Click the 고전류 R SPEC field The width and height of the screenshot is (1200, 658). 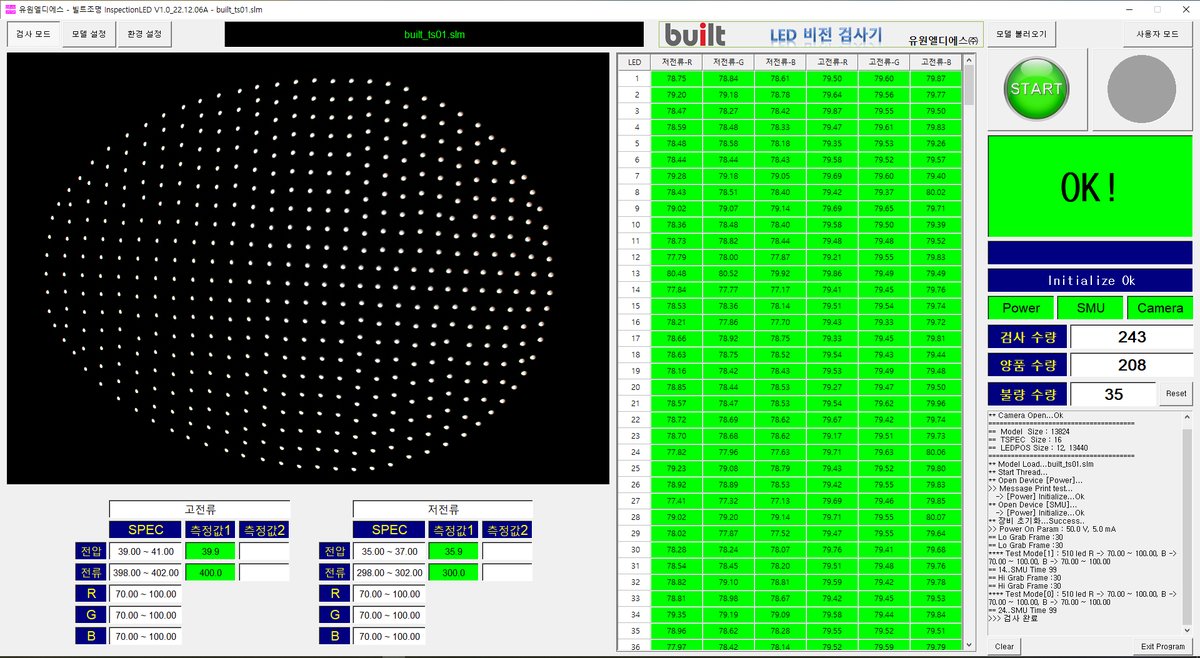pos(145,594)
